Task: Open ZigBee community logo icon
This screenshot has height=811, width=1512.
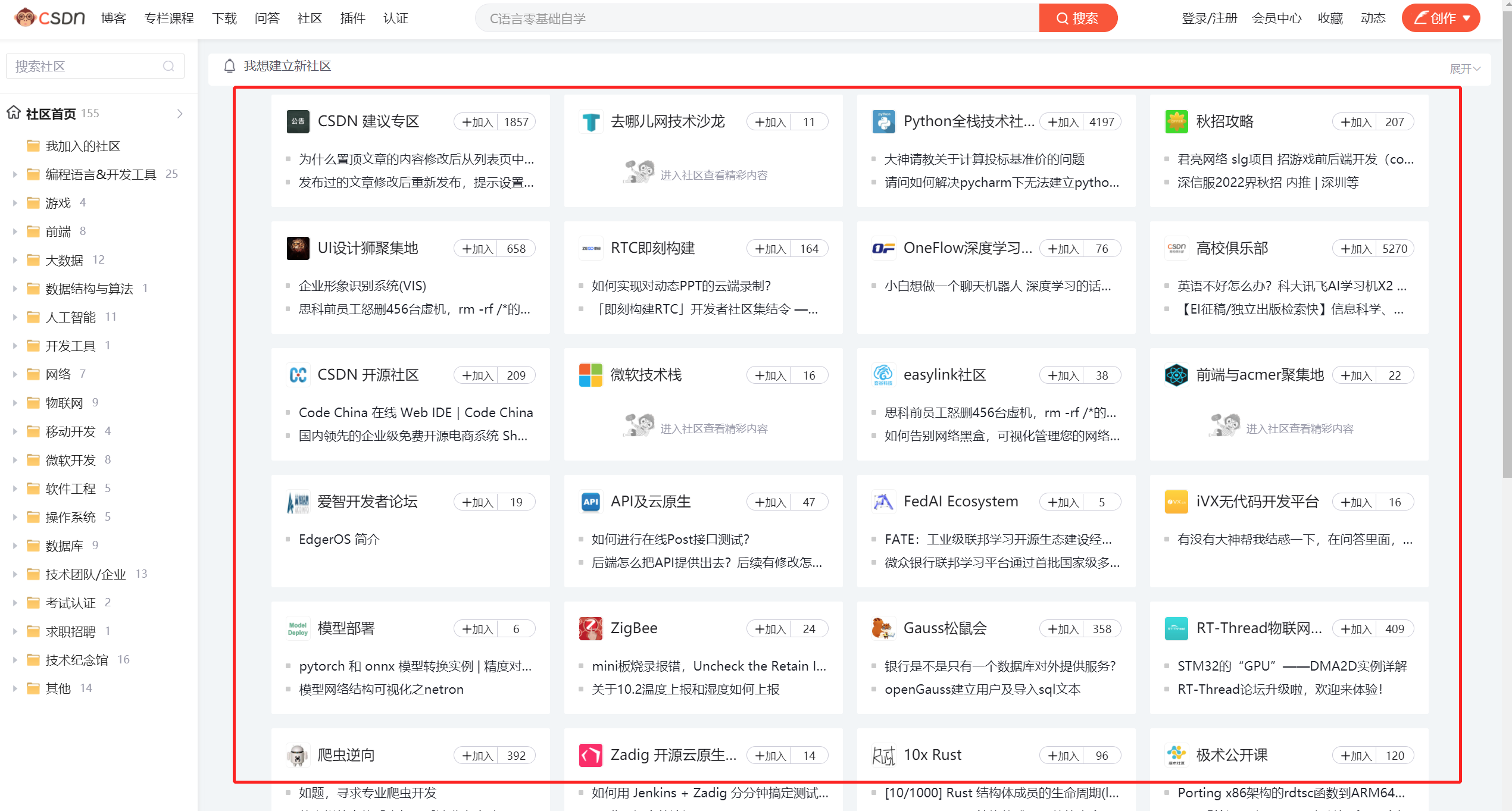Action: [591, 628]
